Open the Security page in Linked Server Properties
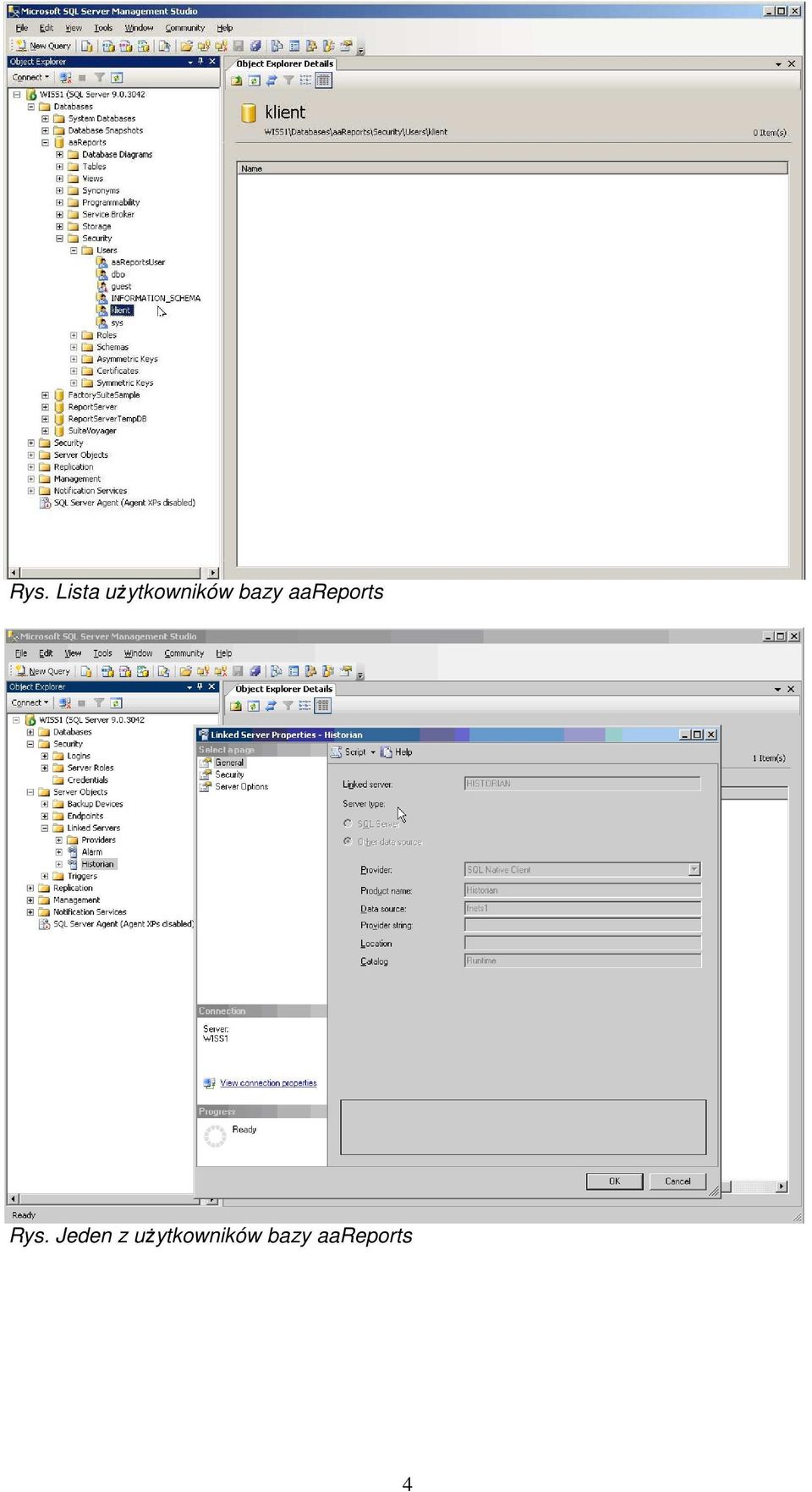The height and width of the screenshot is (1492, 812). click(229, 774)
